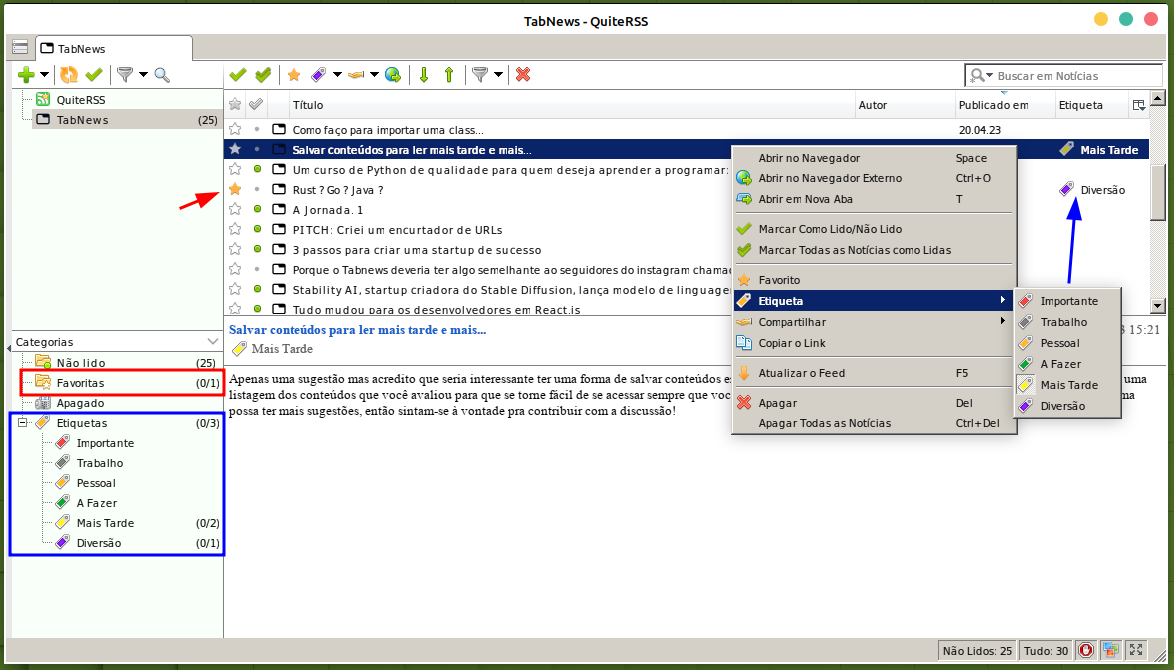This screenshot has width=1174, height=670.
Task: Open column chooser icon in news header
Action: click(x=1139, y=106)
